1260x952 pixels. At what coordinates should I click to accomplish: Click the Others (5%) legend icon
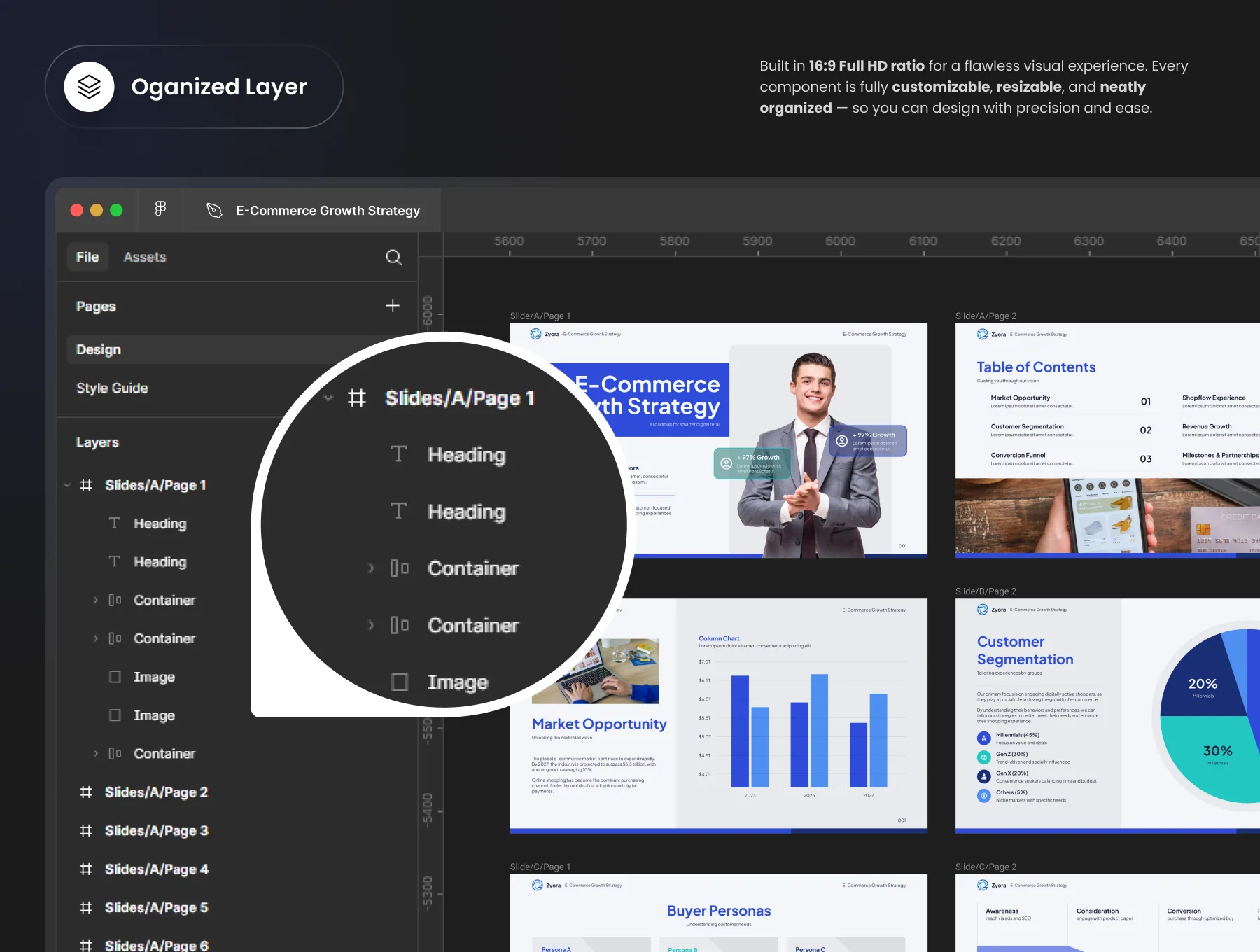tap(984, 796)
